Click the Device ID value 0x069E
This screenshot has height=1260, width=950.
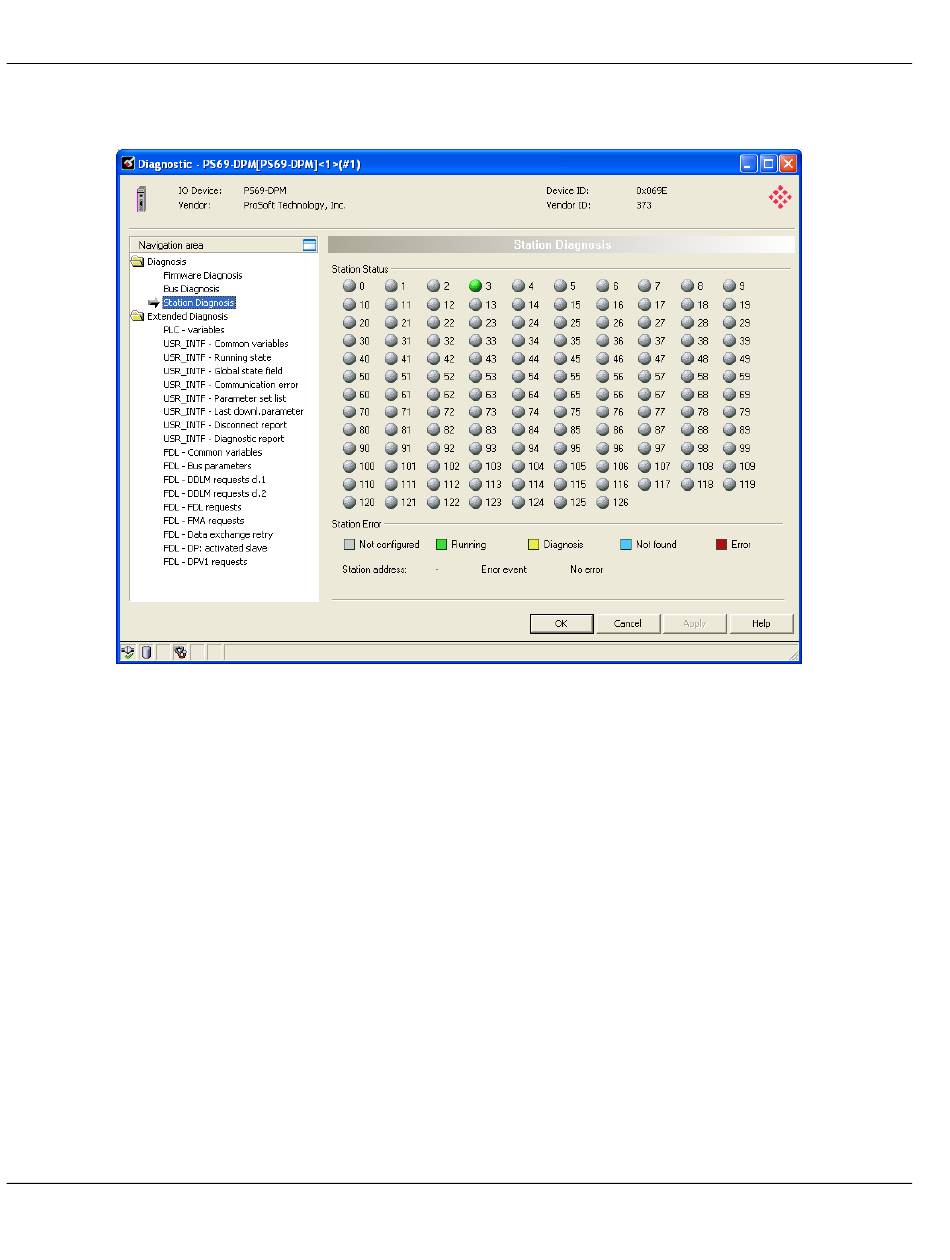tap(652, 190)
